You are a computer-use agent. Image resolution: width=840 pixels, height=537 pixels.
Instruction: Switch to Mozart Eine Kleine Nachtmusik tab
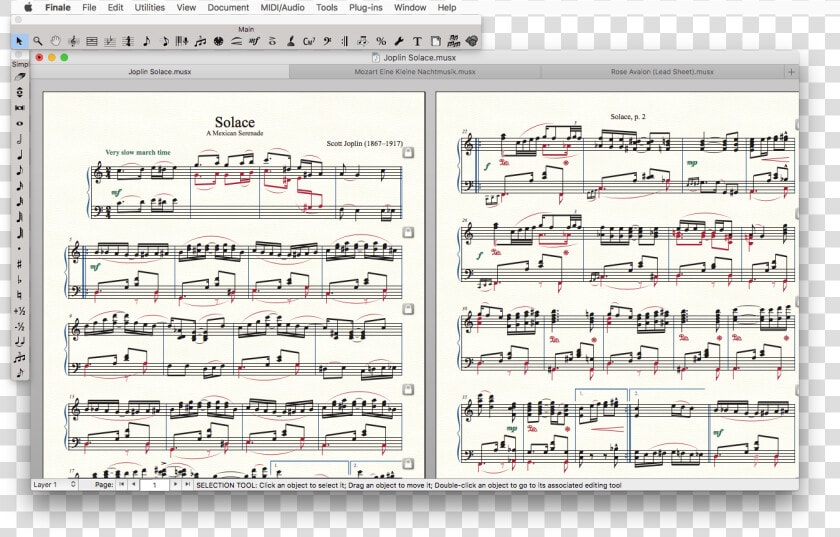click(x=415, y=72)
